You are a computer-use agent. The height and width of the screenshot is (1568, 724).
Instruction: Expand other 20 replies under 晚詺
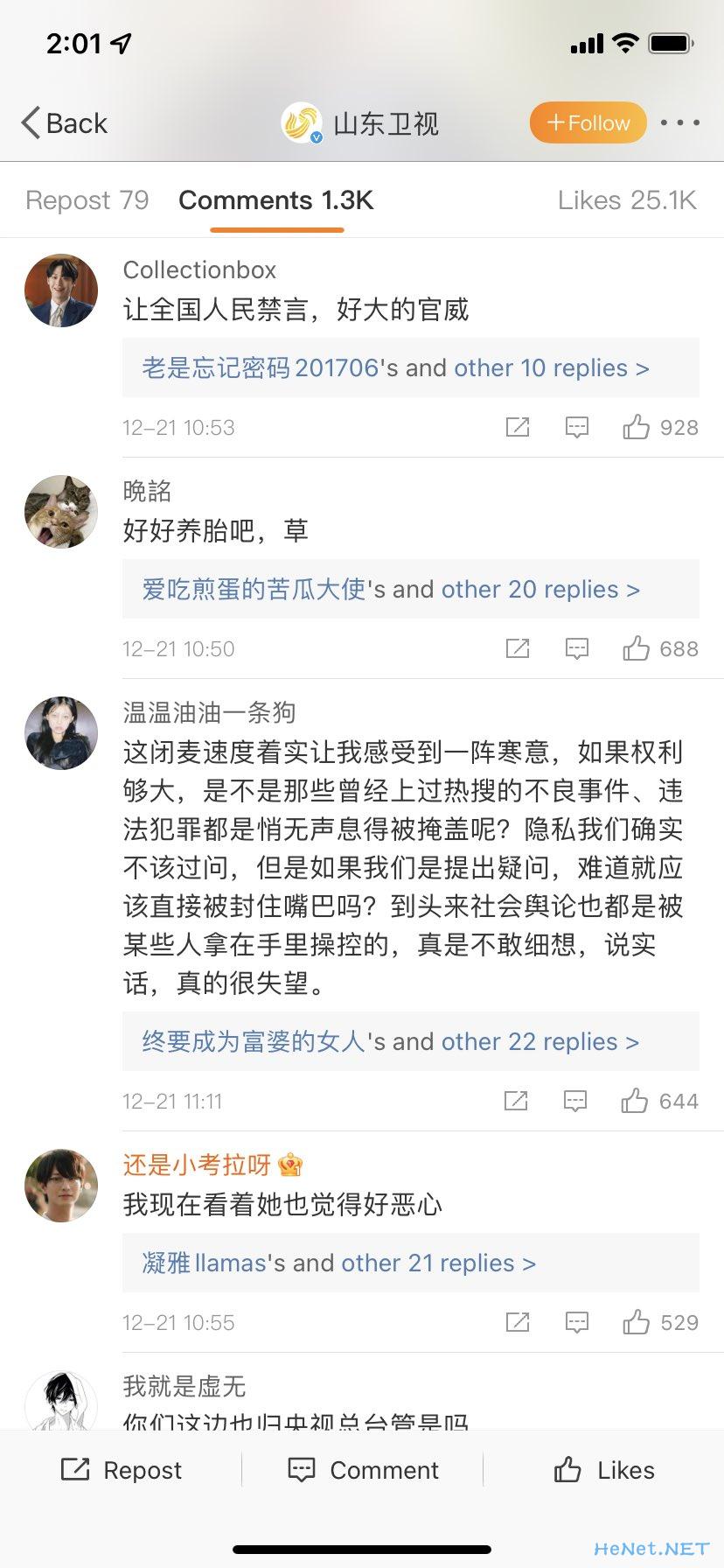[540, 589]
